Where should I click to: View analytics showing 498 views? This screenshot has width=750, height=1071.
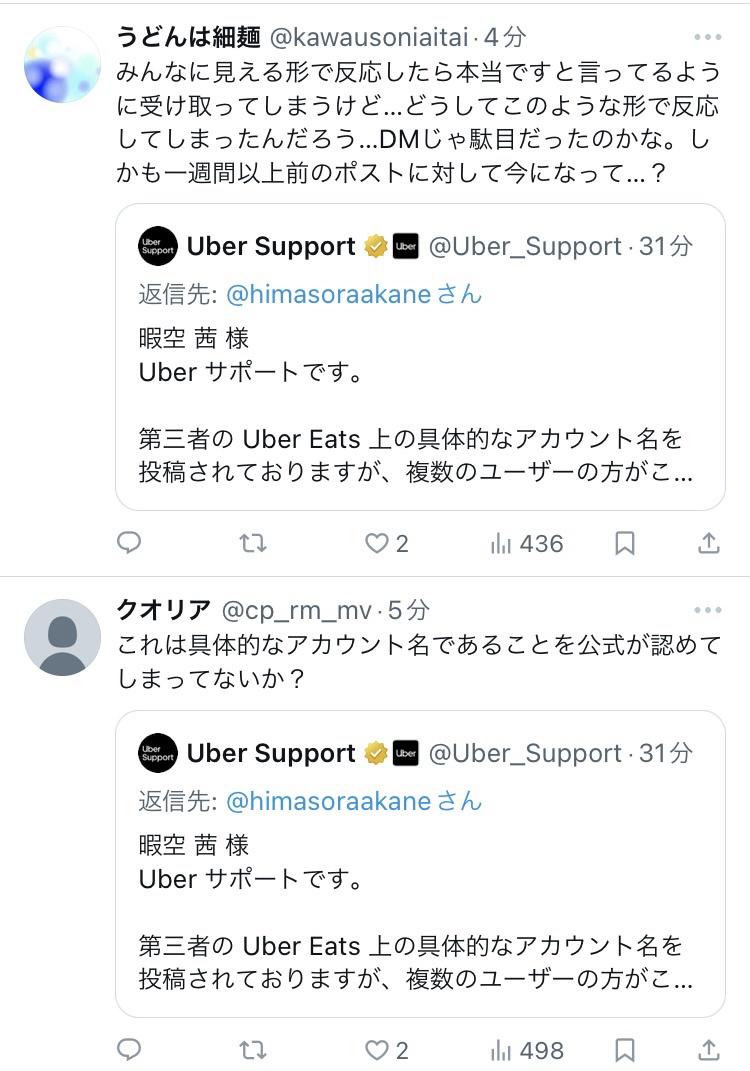click(x=527, y=1050)
